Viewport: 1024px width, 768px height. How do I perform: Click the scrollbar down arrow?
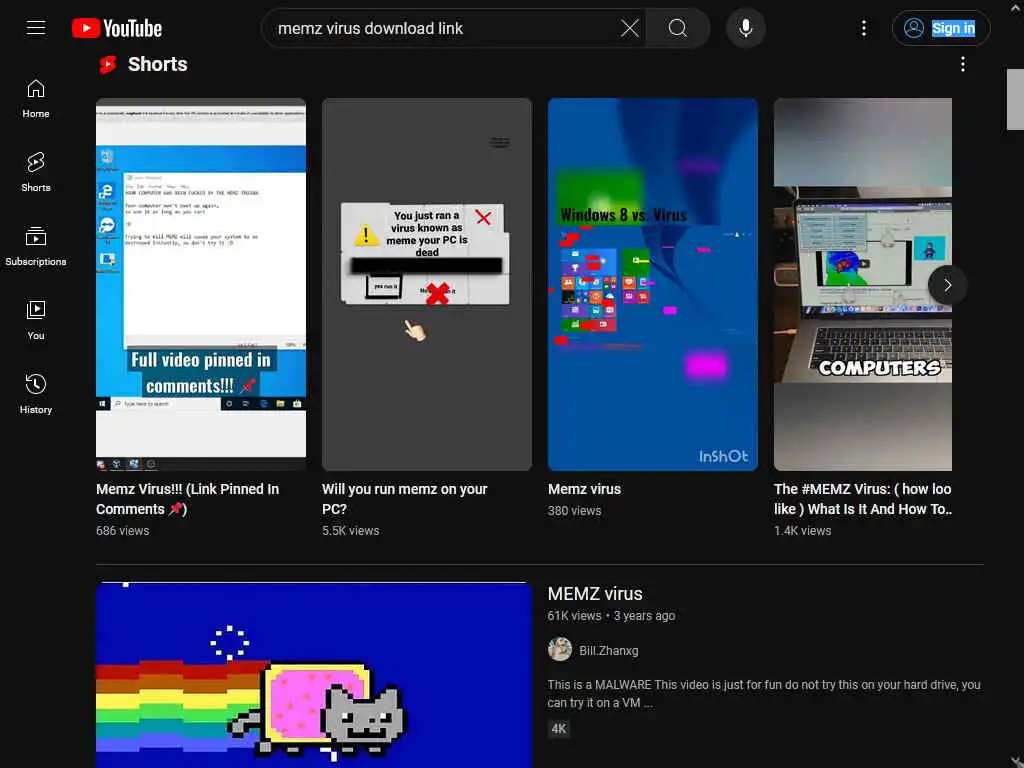(x=1015, y=761)
